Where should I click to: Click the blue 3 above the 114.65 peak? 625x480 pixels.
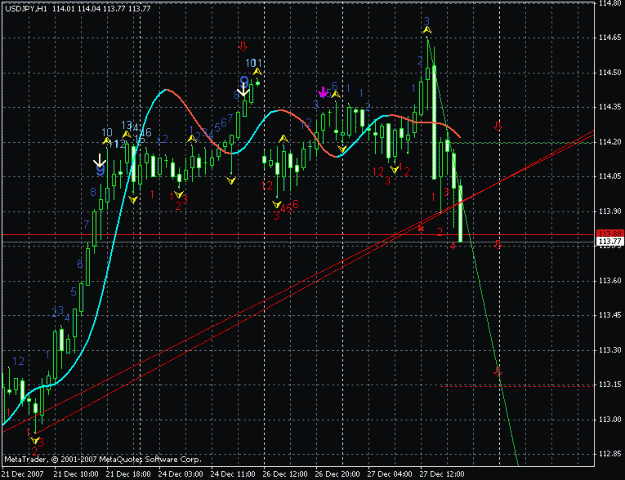[426, 21]
